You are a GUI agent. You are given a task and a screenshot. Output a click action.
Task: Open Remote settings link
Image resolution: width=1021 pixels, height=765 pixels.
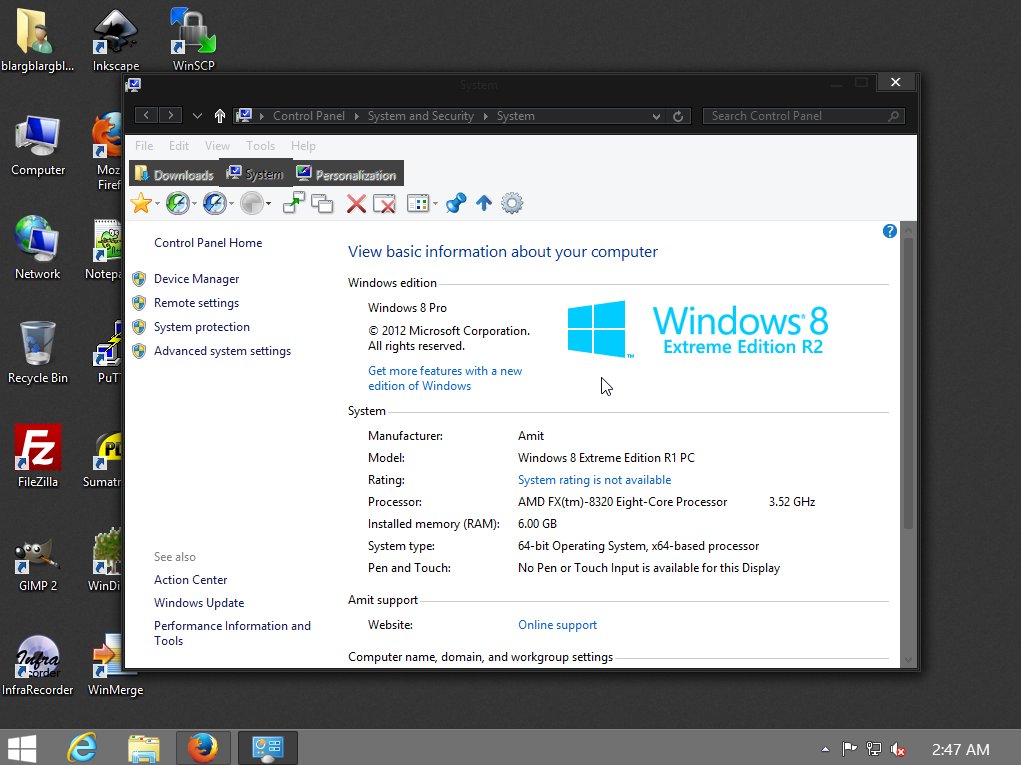(x=196, y=303)
